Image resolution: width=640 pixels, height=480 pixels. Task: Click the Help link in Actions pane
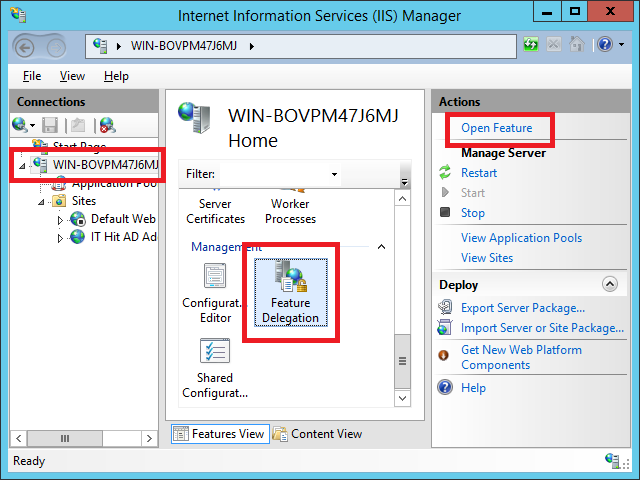[x=473, y=387]
